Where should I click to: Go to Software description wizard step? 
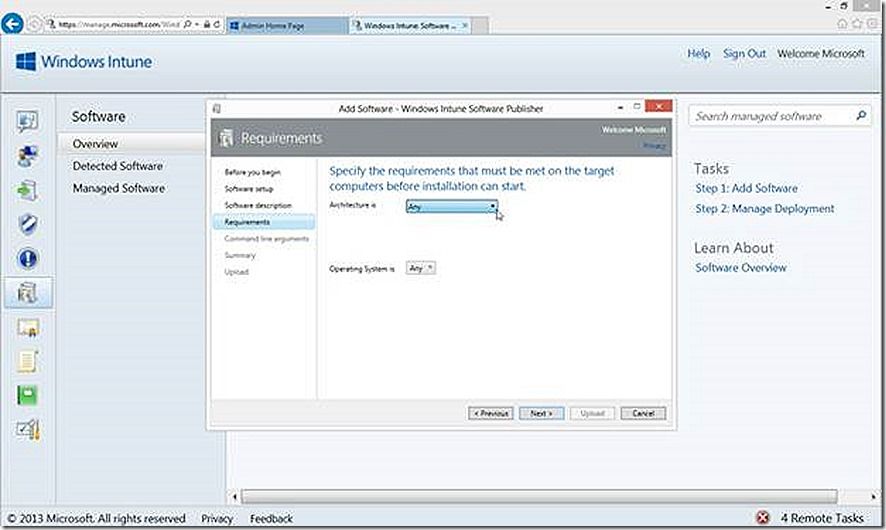pyautogui.click(x=258, y=205)
